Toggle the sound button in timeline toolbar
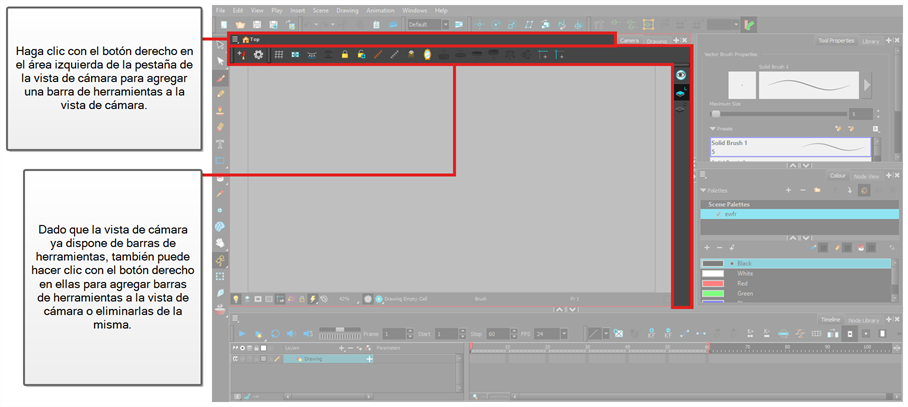908x407 pixels. click(290, 332)
